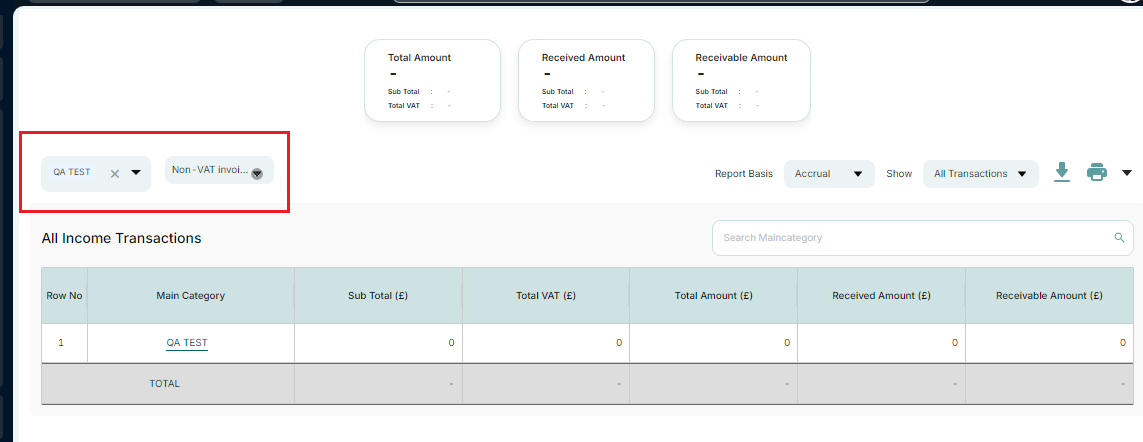Open the QA TEST main category link

click(187, 343)
